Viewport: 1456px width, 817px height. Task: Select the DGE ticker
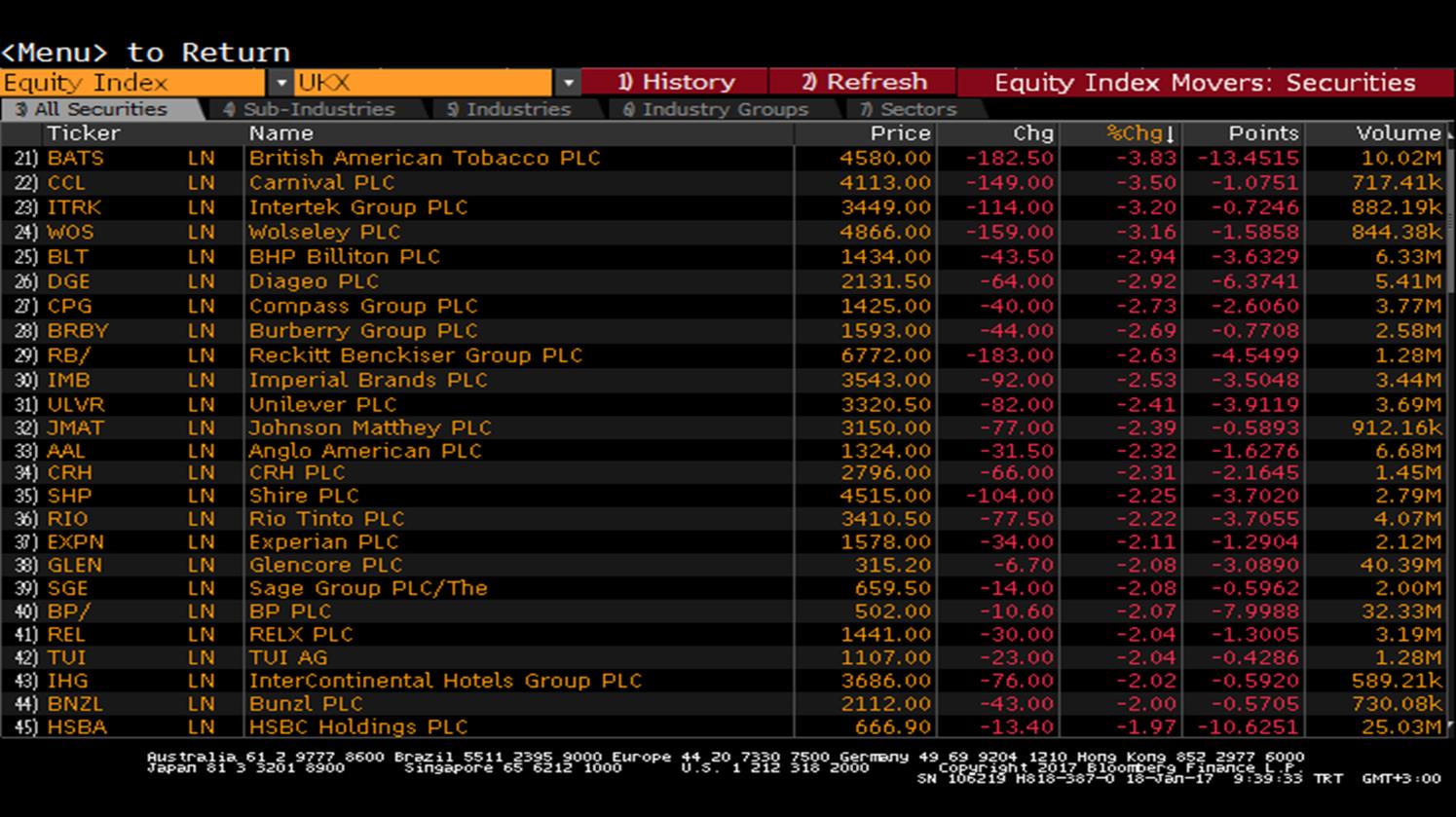[x=68, y=281]
